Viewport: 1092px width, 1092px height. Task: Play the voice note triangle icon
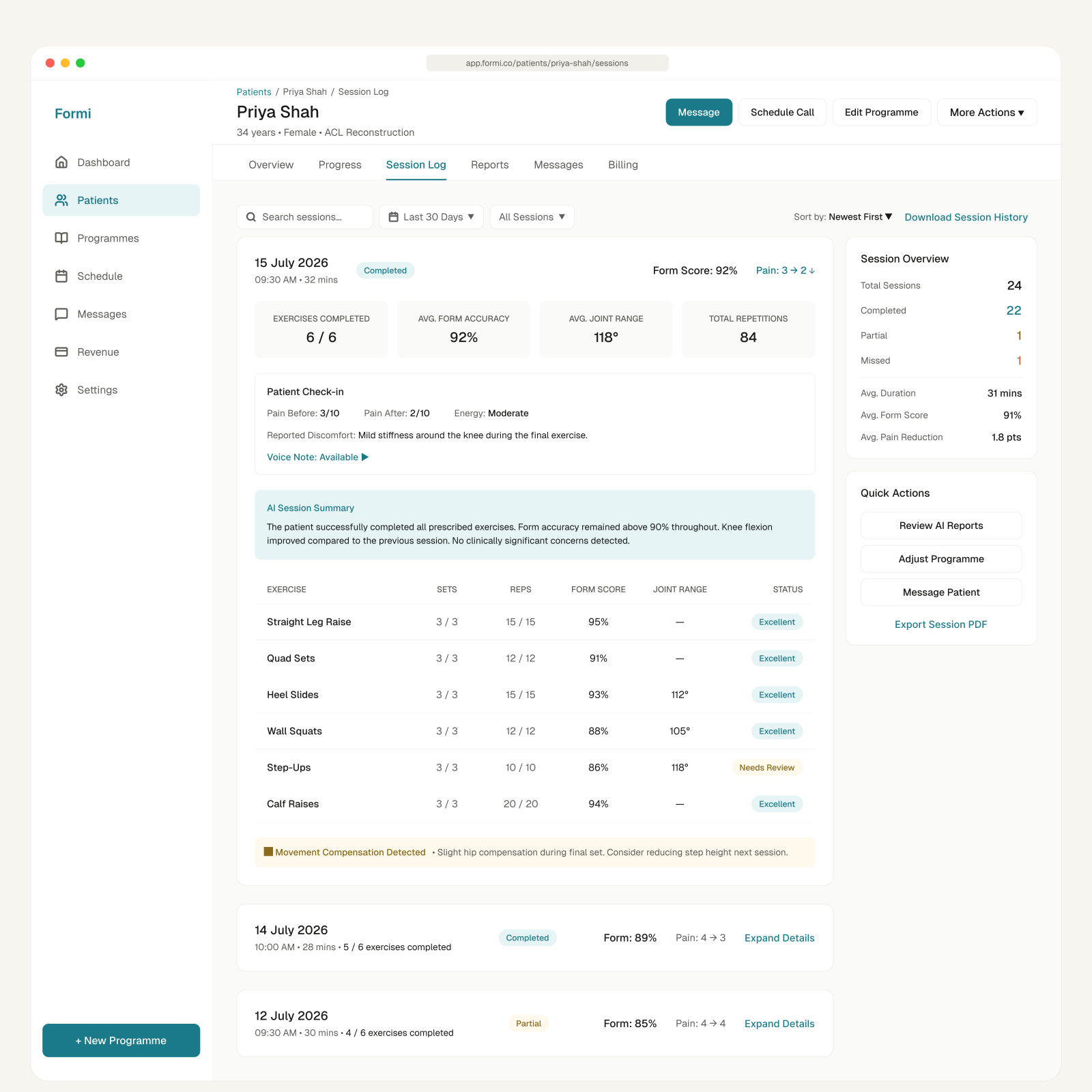point(365,457)
